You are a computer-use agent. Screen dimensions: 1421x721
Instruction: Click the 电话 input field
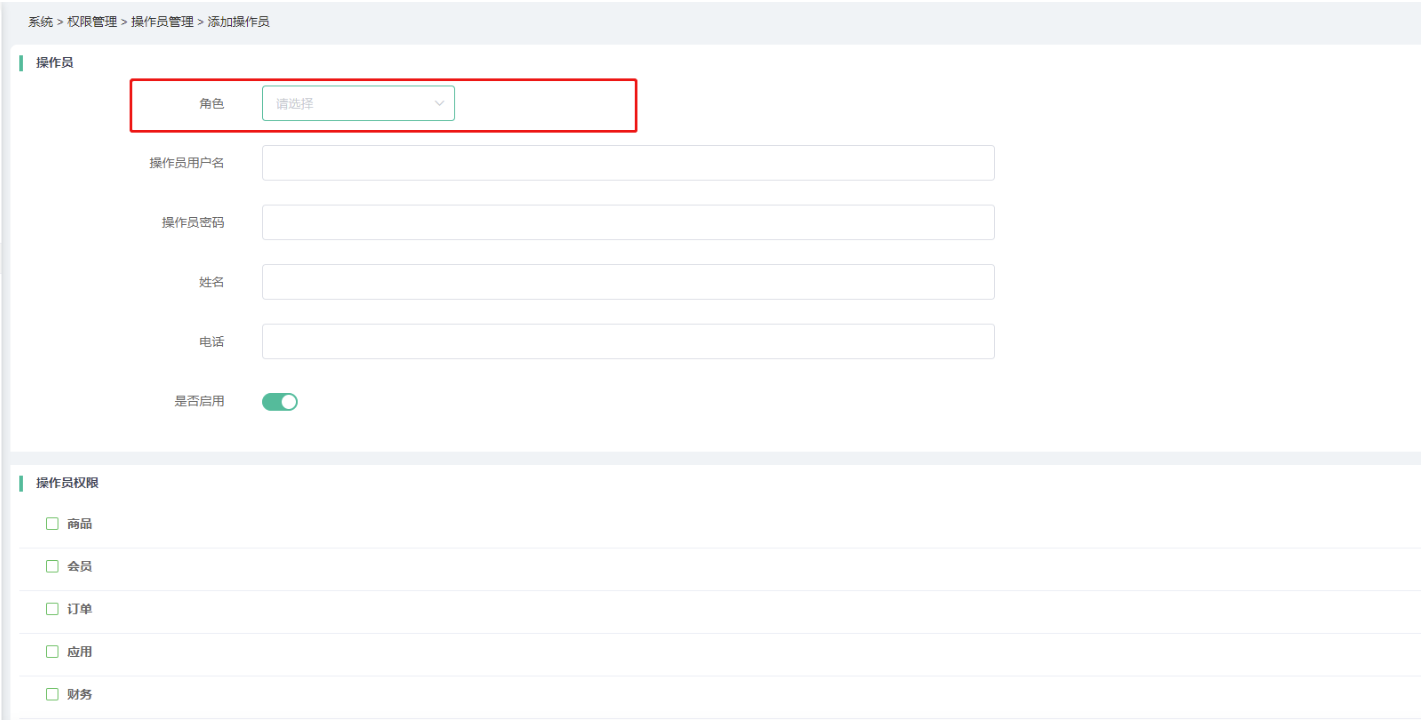(628, 341)
